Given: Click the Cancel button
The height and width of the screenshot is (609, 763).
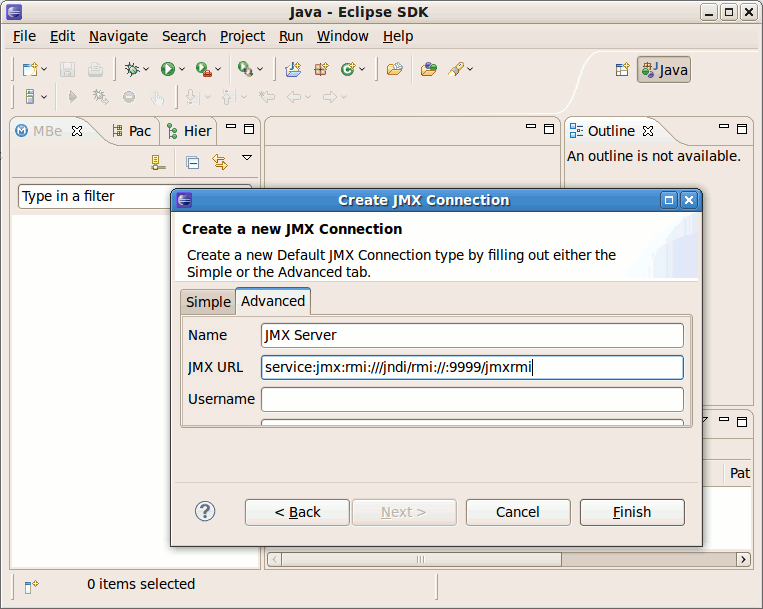Looking at the screenshot, I should click(x=517, y=512).
